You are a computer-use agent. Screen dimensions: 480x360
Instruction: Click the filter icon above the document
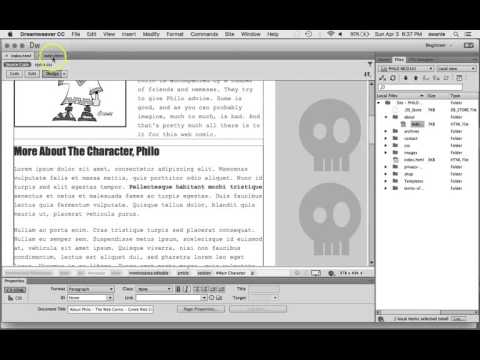tap(370, 64)
